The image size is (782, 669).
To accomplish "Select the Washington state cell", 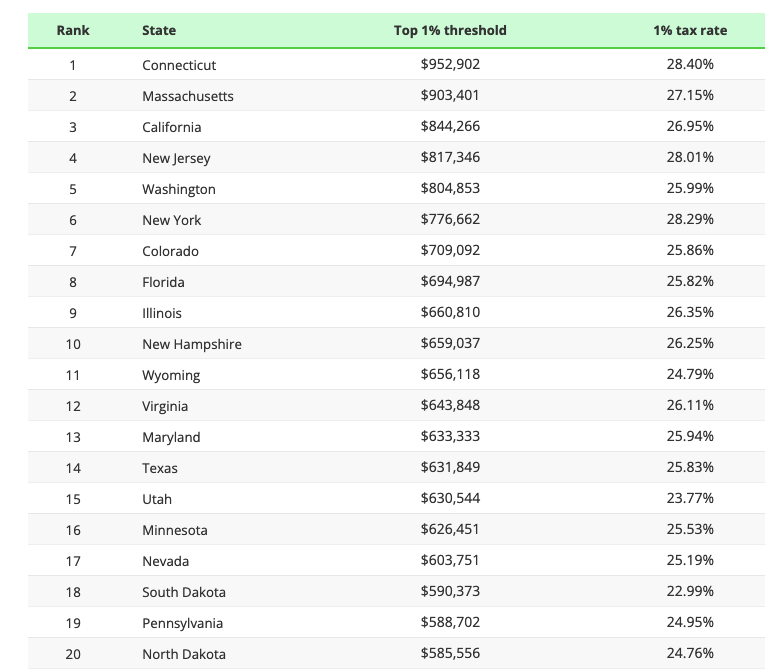I will pyautogui.click(x=179, y=189).
